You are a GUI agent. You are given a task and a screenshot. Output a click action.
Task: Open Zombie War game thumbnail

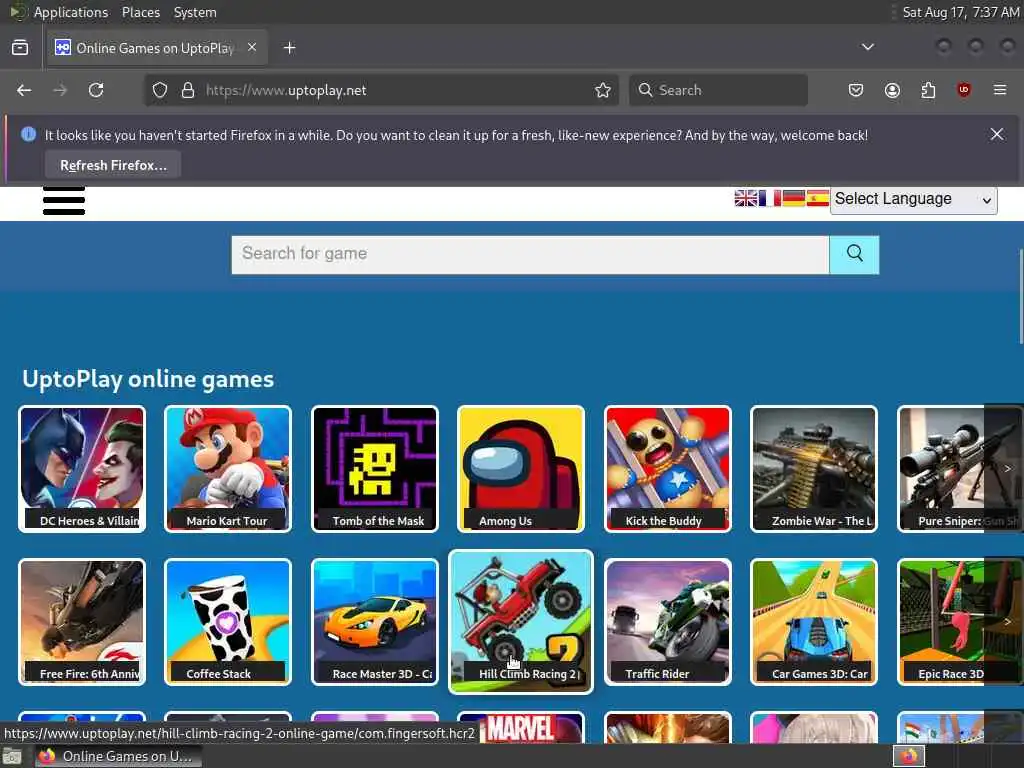click(x=814, y=469)
